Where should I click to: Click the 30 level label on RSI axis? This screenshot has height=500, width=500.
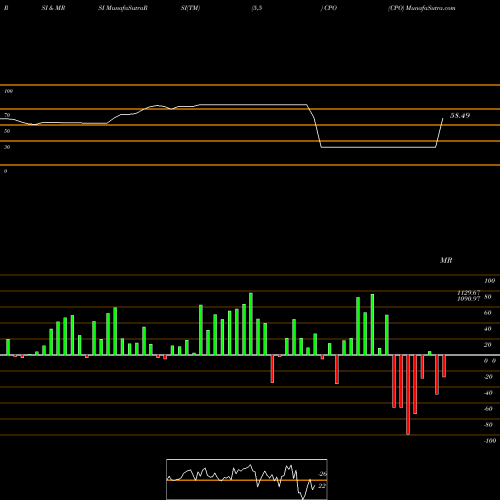(7, 147)
